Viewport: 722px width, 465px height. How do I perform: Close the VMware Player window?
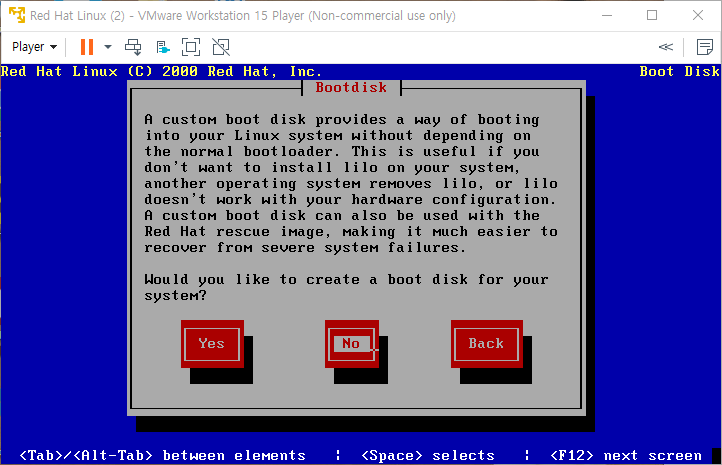[698, 15]
